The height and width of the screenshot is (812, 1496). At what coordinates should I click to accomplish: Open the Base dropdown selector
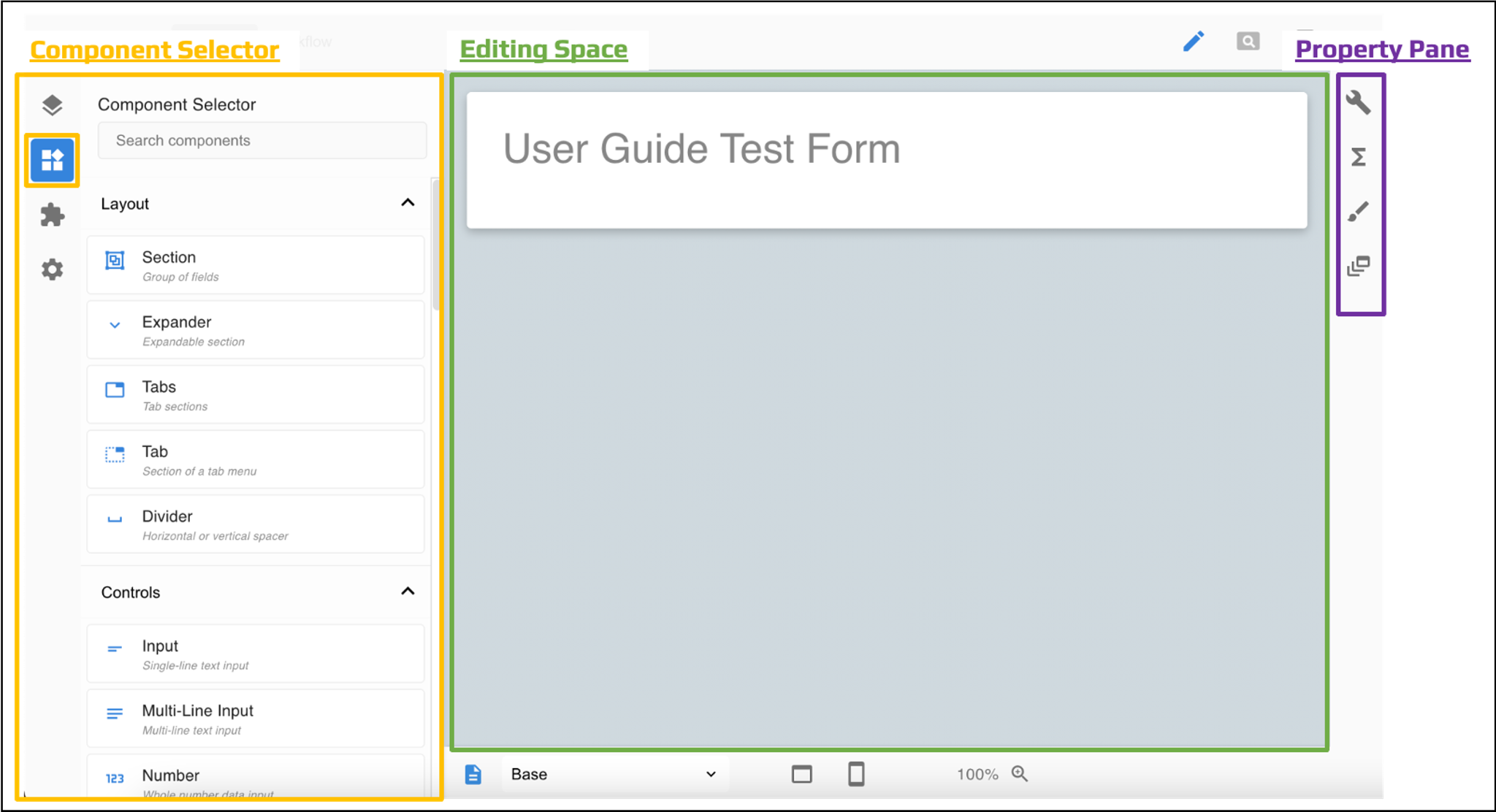[614, 774]
